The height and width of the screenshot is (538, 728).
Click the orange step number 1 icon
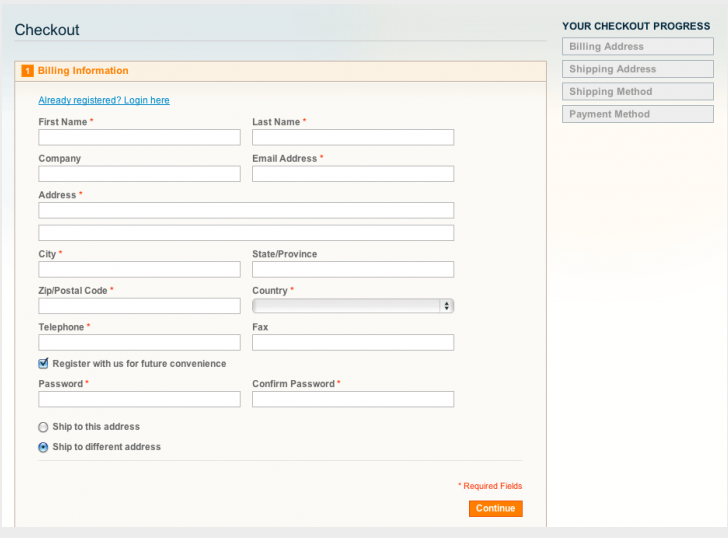pyautogui.click(x=27, y=71)
